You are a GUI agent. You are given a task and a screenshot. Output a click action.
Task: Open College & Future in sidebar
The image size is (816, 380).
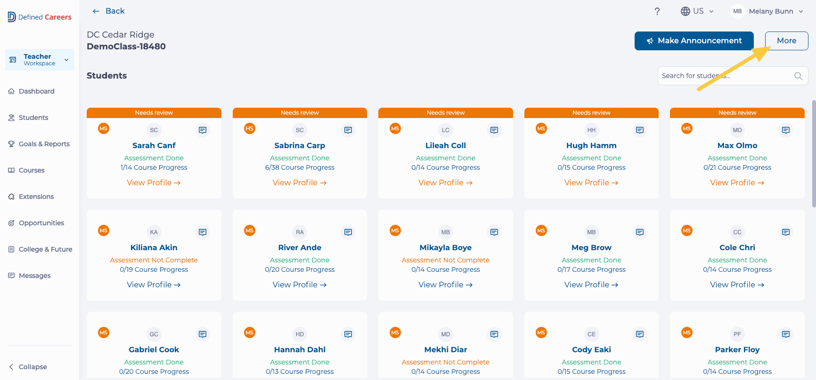pos(40,249)
